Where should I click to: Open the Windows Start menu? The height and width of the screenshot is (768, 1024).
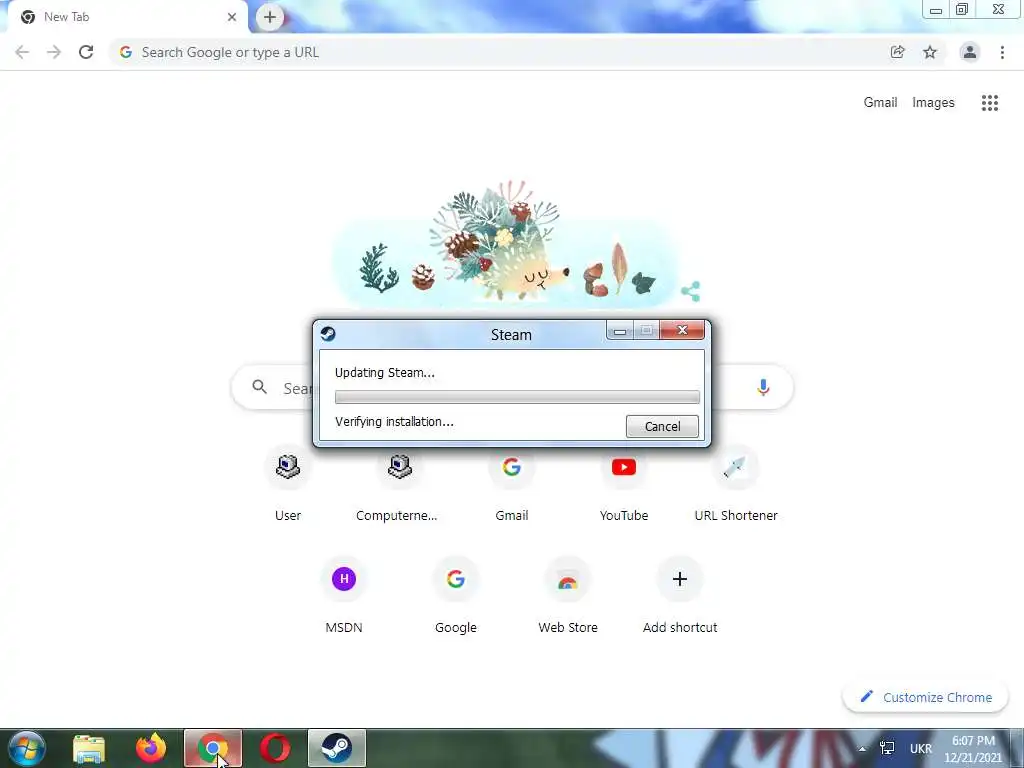tap(27, 748)
